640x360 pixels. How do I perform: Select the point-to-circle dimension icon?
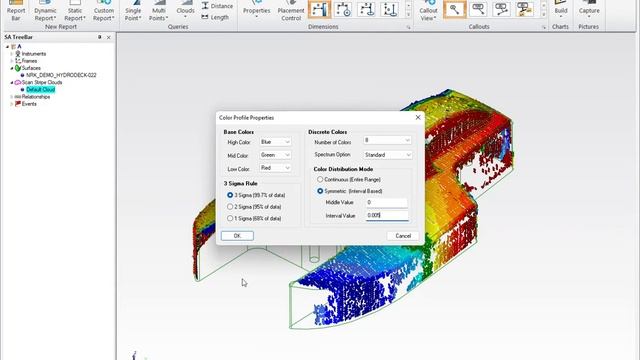click(x=343, y=9)
